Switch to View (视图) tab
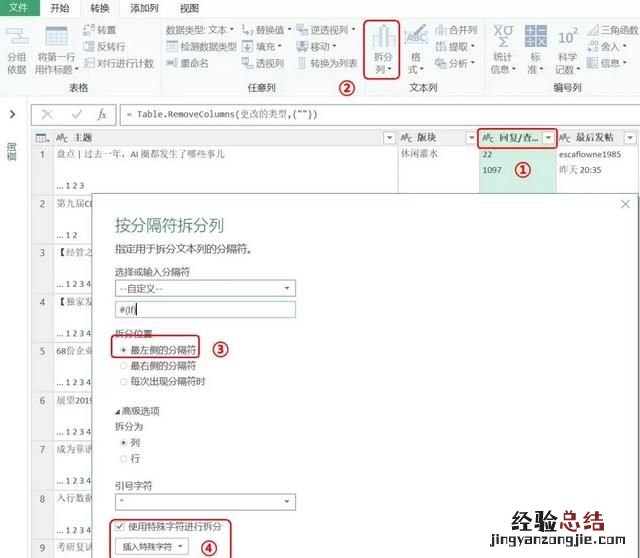Viewport: 640px width, 558px height. (189, 8)
